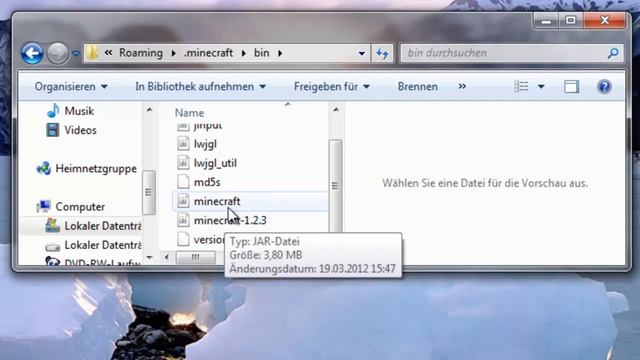
Task: Click the version file icon
Action: point(183,239)
